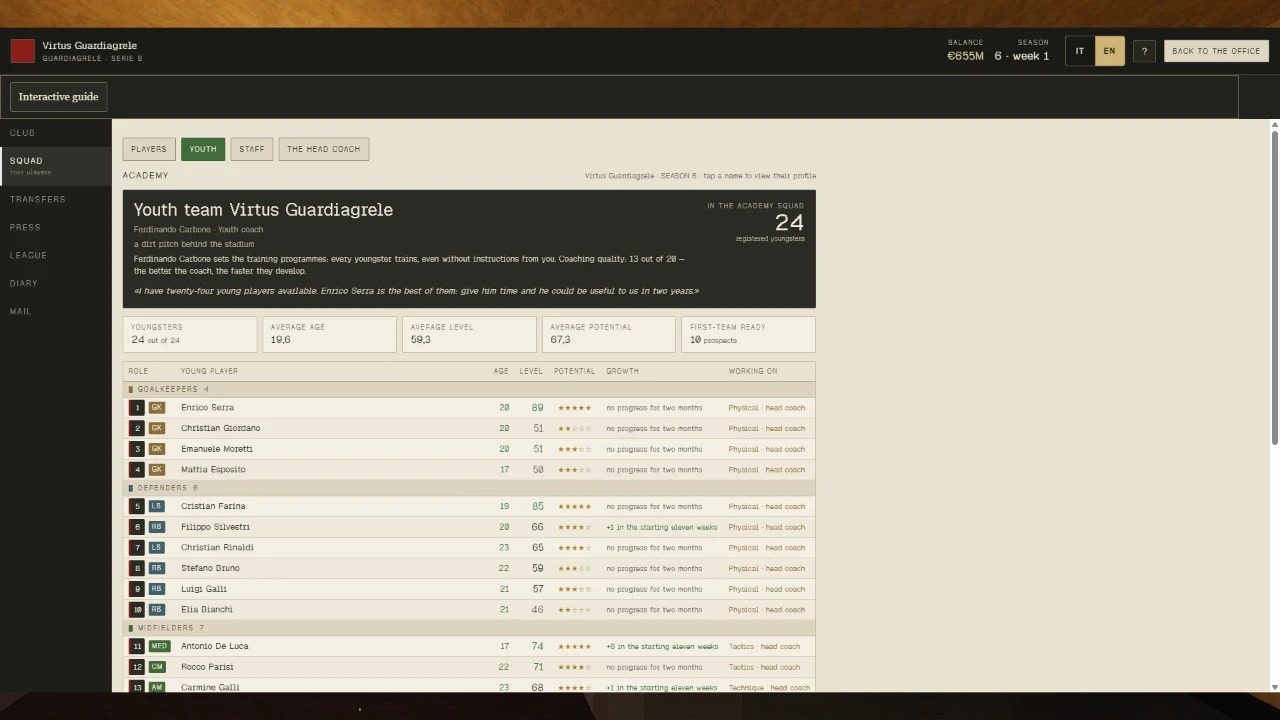The width and height of the screenshot is (1280, 720).
Task: Open the question mark help button
Action: click(x=1144, y=51)
